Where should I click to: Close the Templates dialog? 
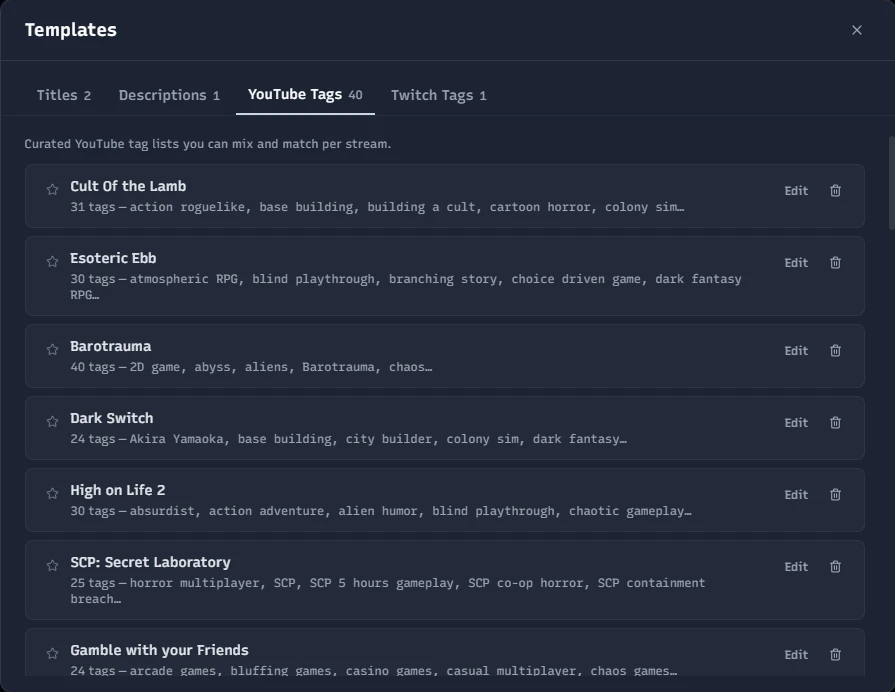tap(857, 30)
